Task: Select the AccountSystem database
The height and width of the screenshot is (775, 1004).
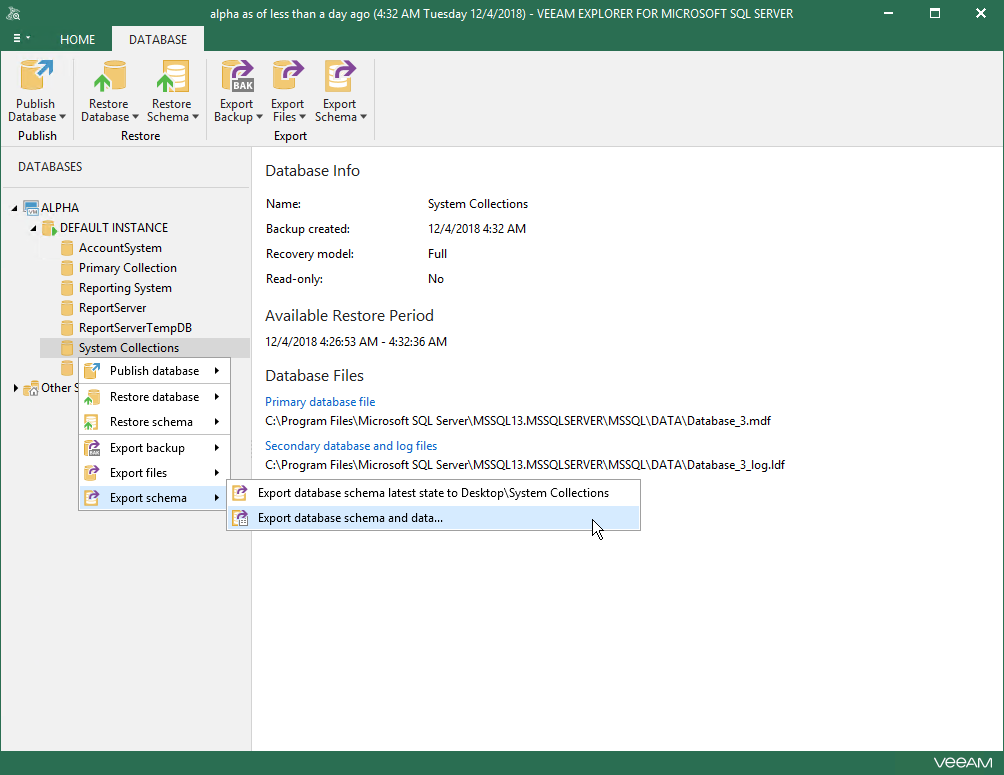Action: tap(120, 248)
